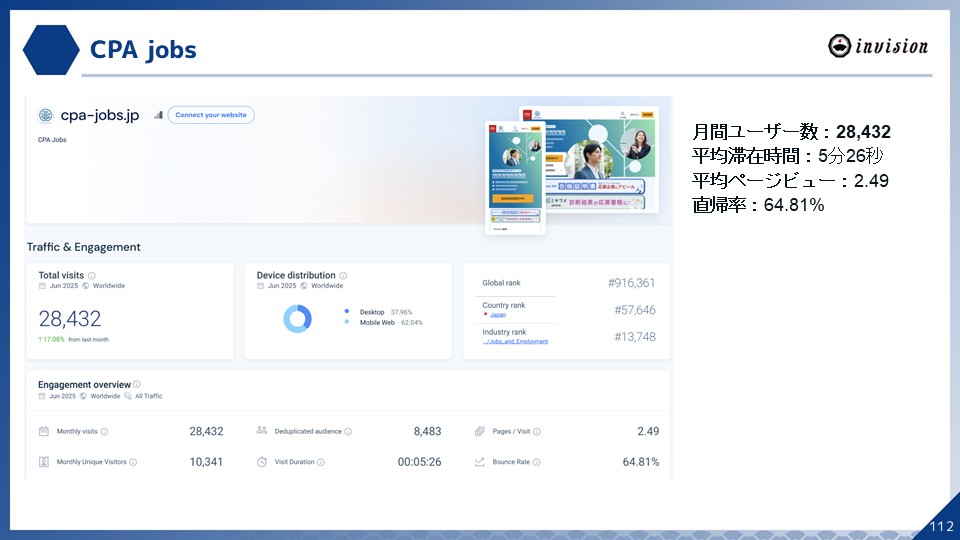The image size is (960, 540).
Task: Click the Monthly visits calendar icon
Action: pos(43,431)
